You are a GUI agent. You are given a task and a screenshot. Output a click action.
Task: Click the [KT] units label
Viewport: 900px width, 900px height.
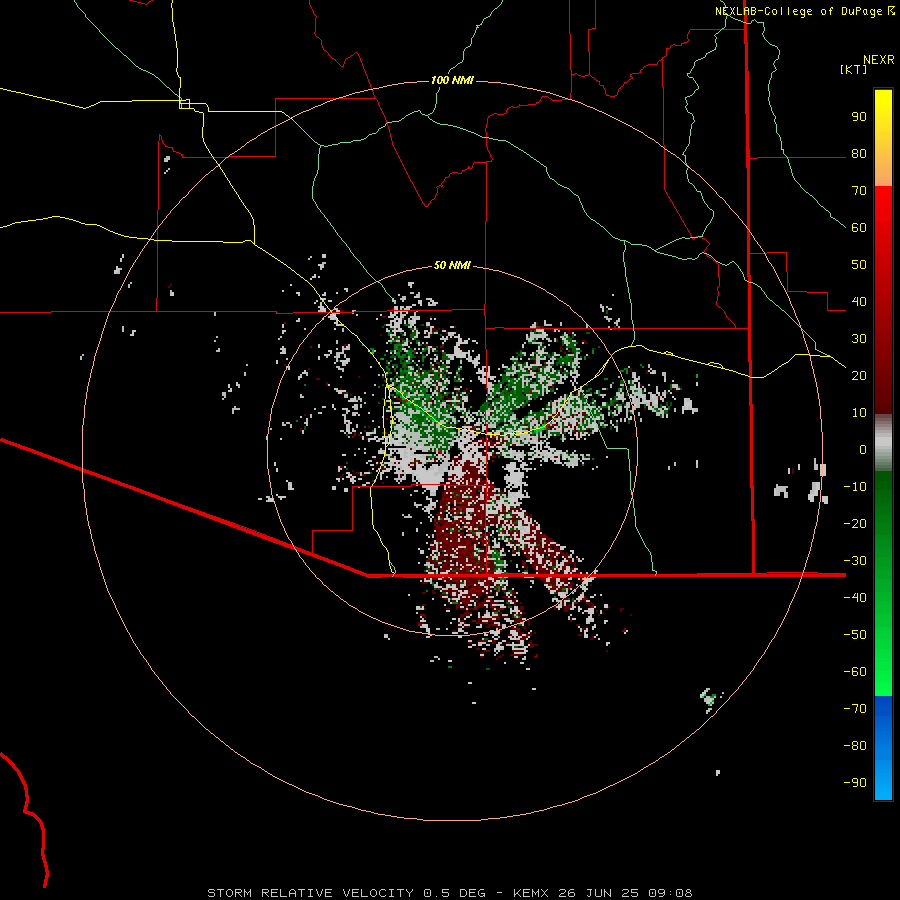854,69
